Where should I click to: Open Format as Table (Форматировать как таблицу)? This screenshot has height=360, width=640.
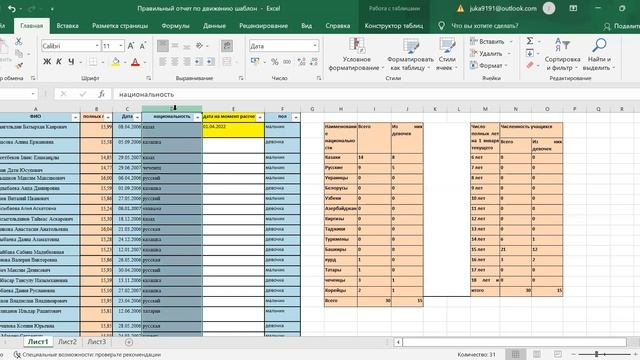[x=410, y=54]
